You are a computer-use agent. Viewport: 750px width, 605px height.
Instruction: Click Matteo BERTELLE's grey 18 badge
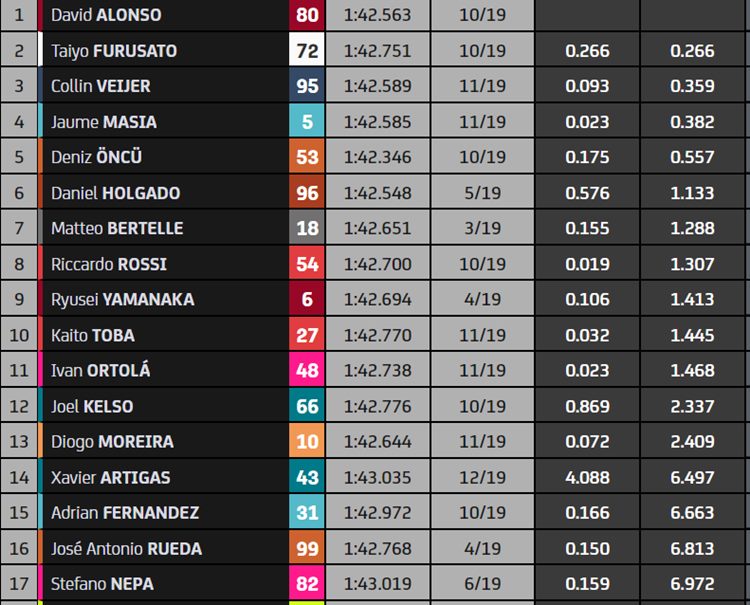[307, 228]
